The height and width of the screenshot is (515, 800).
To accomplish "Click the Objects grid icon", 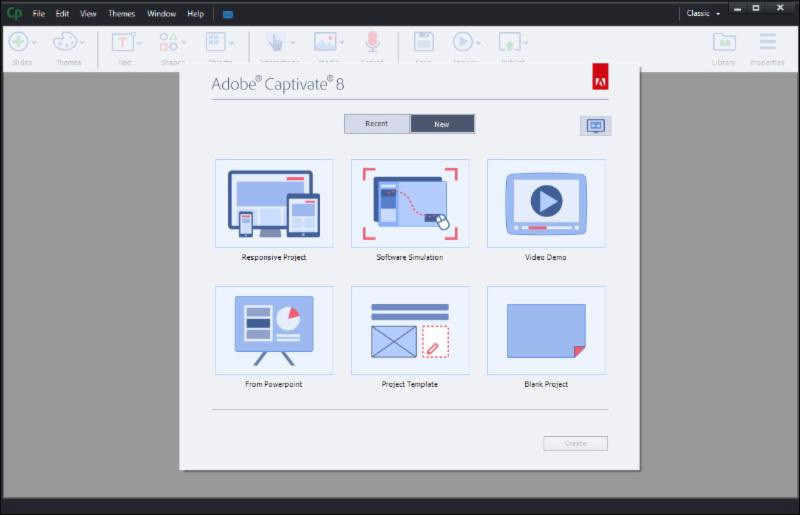I will 215,41.
